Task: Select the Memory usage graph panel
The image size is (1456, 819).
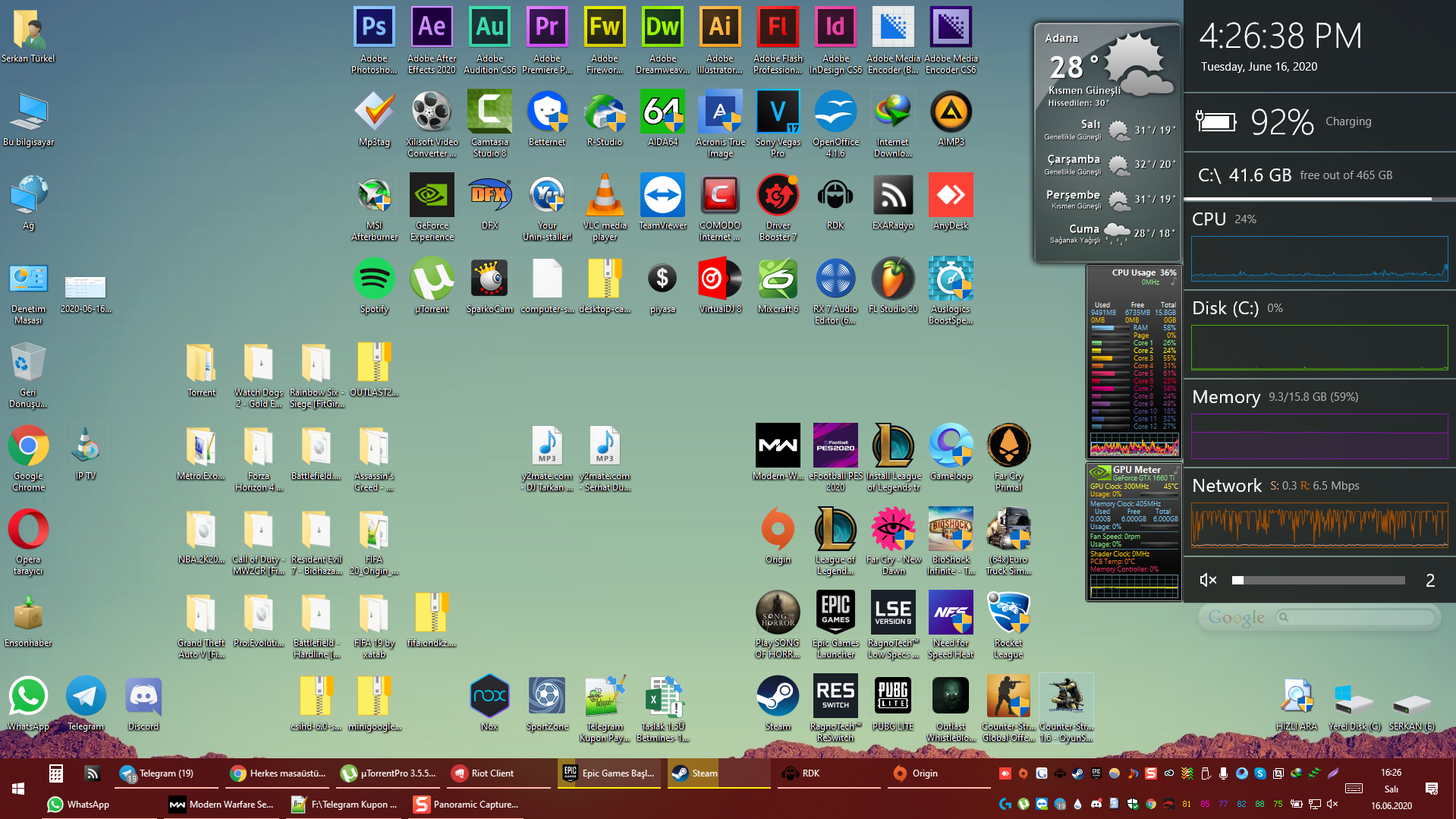Action: 1319,436
